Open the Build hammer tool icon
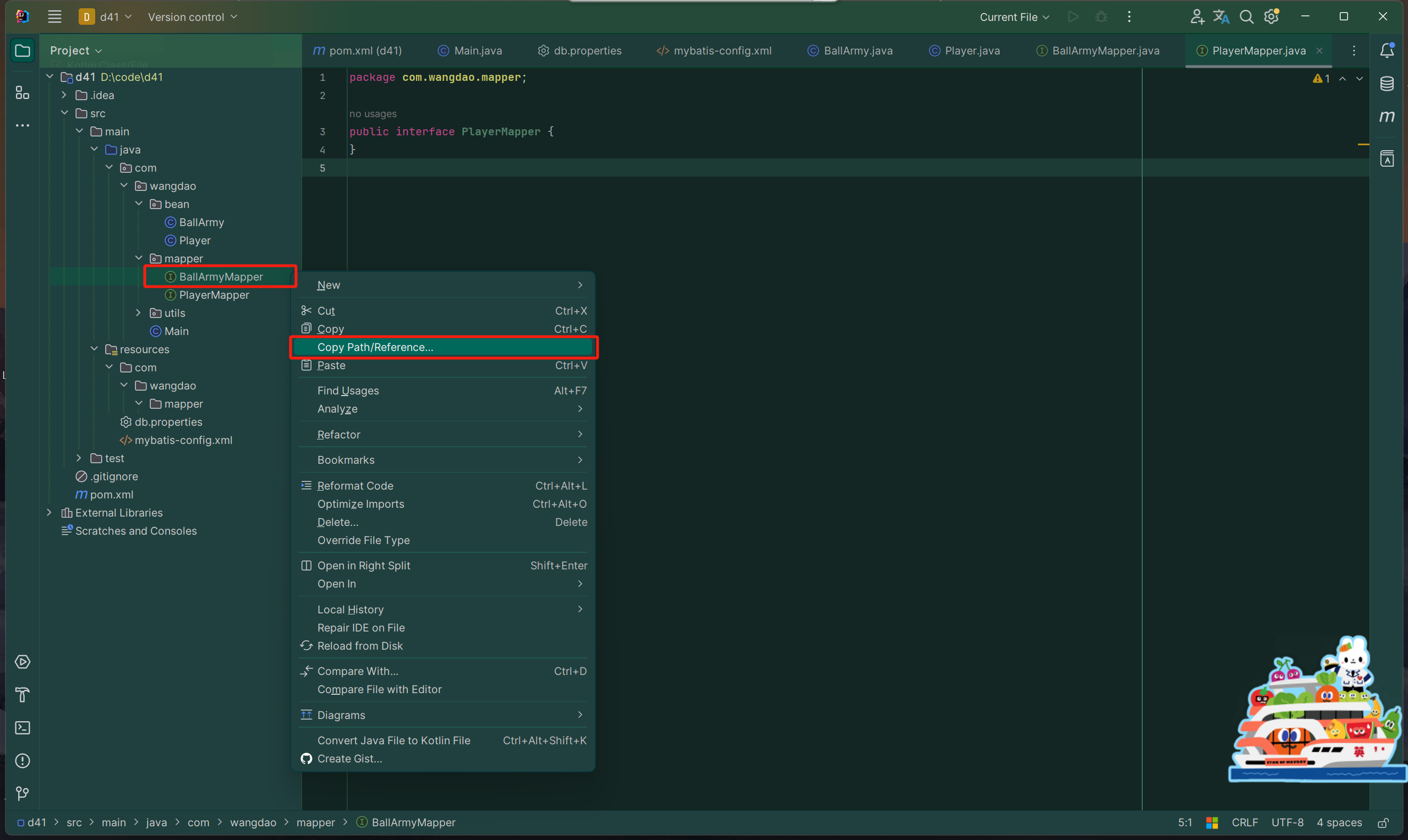Screen dimensions: 1408x840 23,695
